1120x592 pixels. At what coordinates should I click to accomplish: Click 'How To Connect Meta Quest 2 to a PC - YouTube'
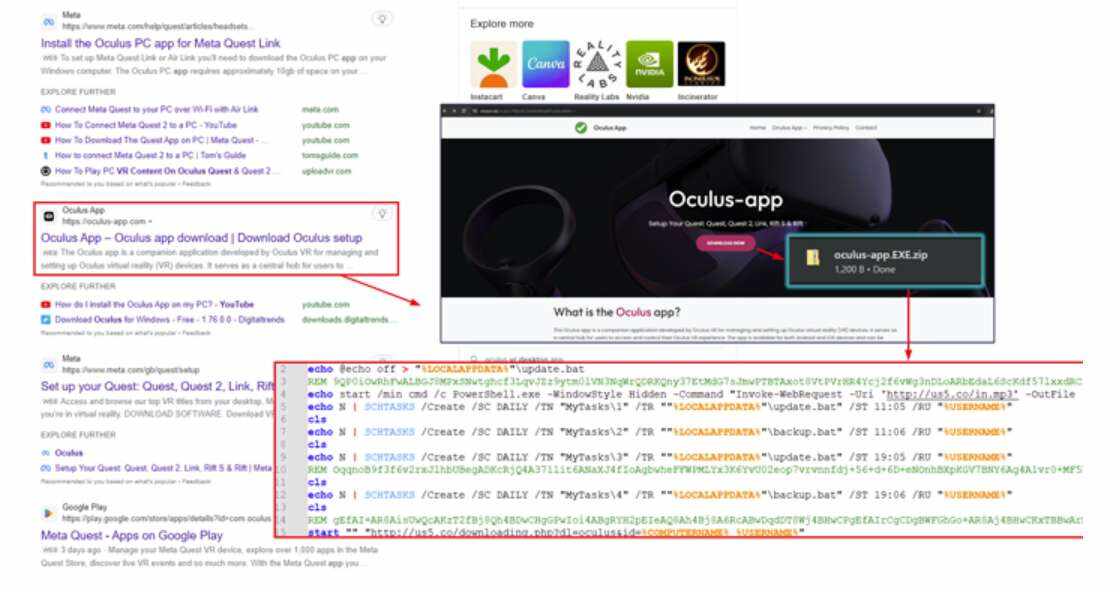click(x=146, y=125)
